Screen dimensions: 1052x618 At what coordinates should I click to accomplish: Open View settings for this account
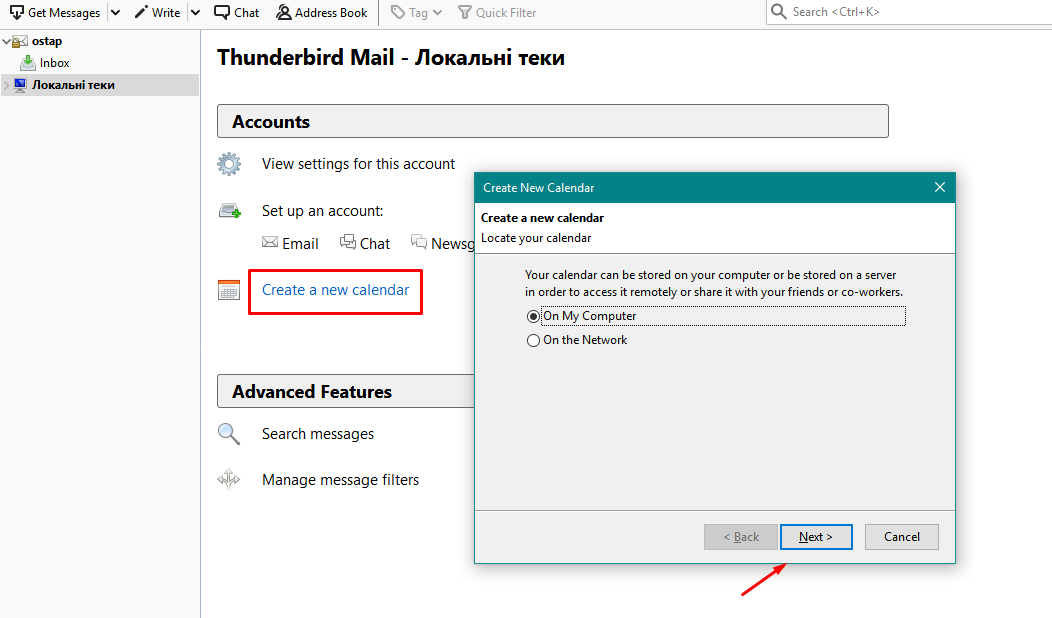pyautogui.click(x=358, y=164)
